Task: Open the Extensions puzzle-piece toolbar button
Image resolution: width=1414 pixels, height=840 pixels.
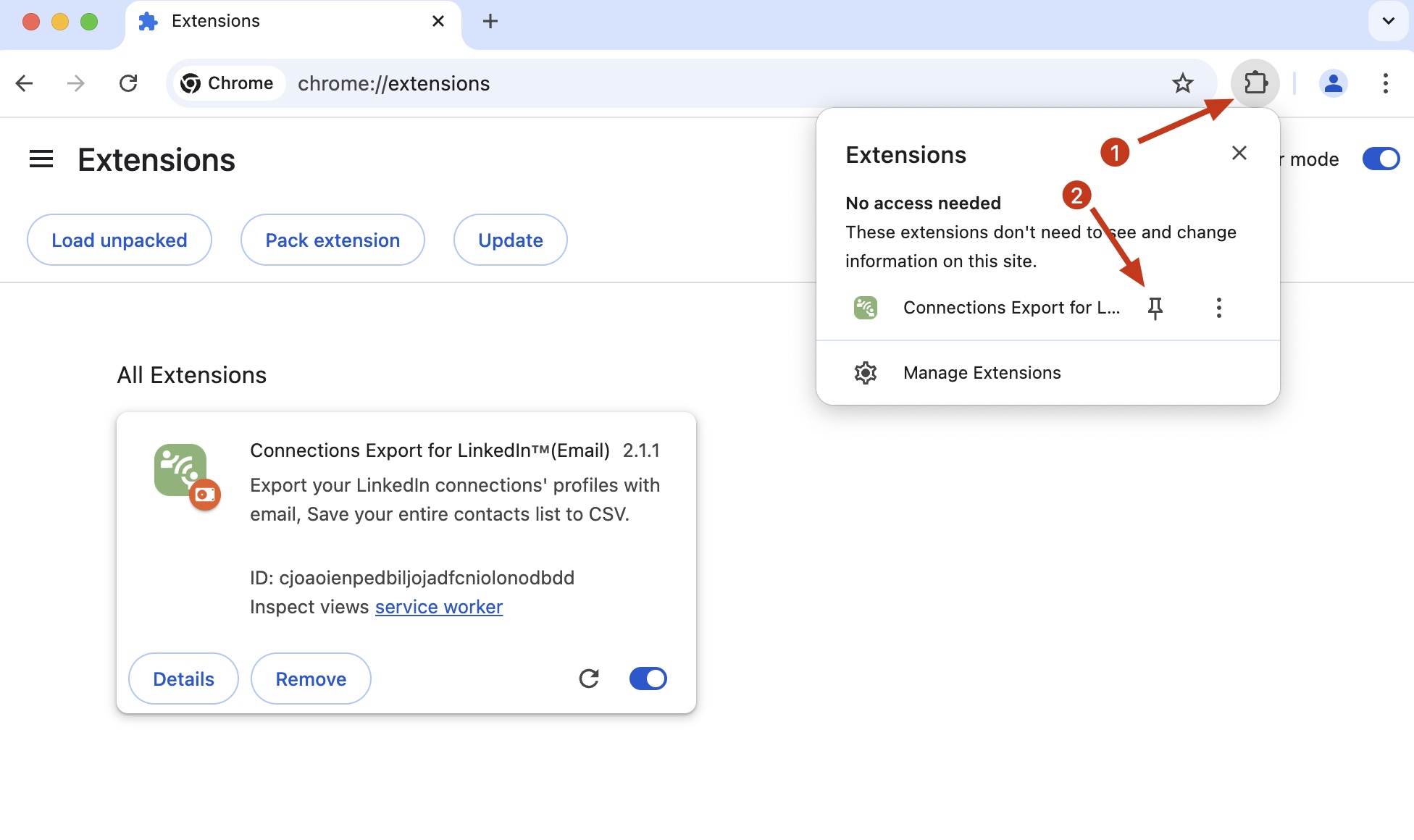Action: coord(1255,83)
